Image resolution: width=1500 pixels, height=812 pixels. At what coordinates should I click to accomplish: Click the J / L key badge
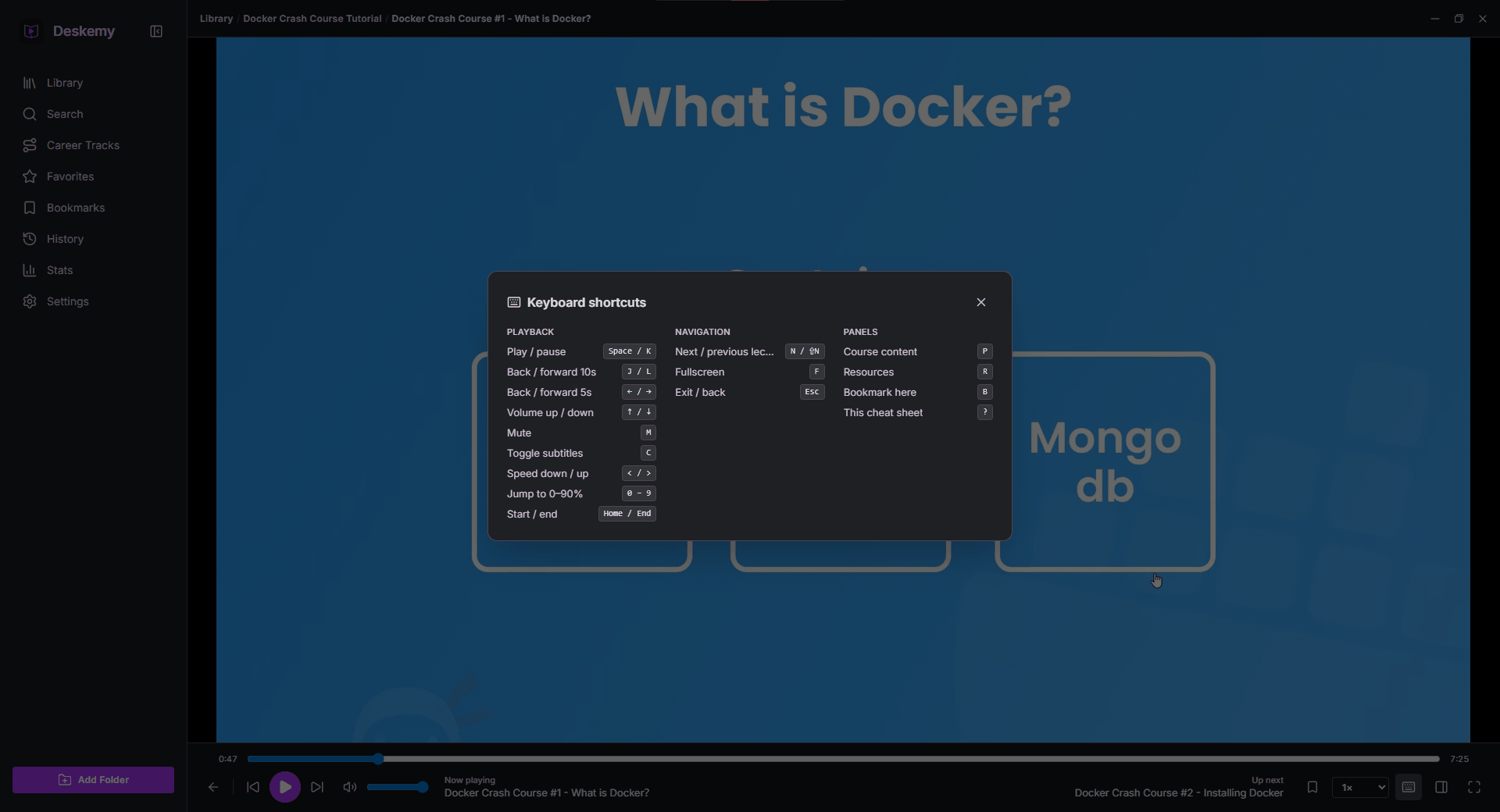[639, 372]
